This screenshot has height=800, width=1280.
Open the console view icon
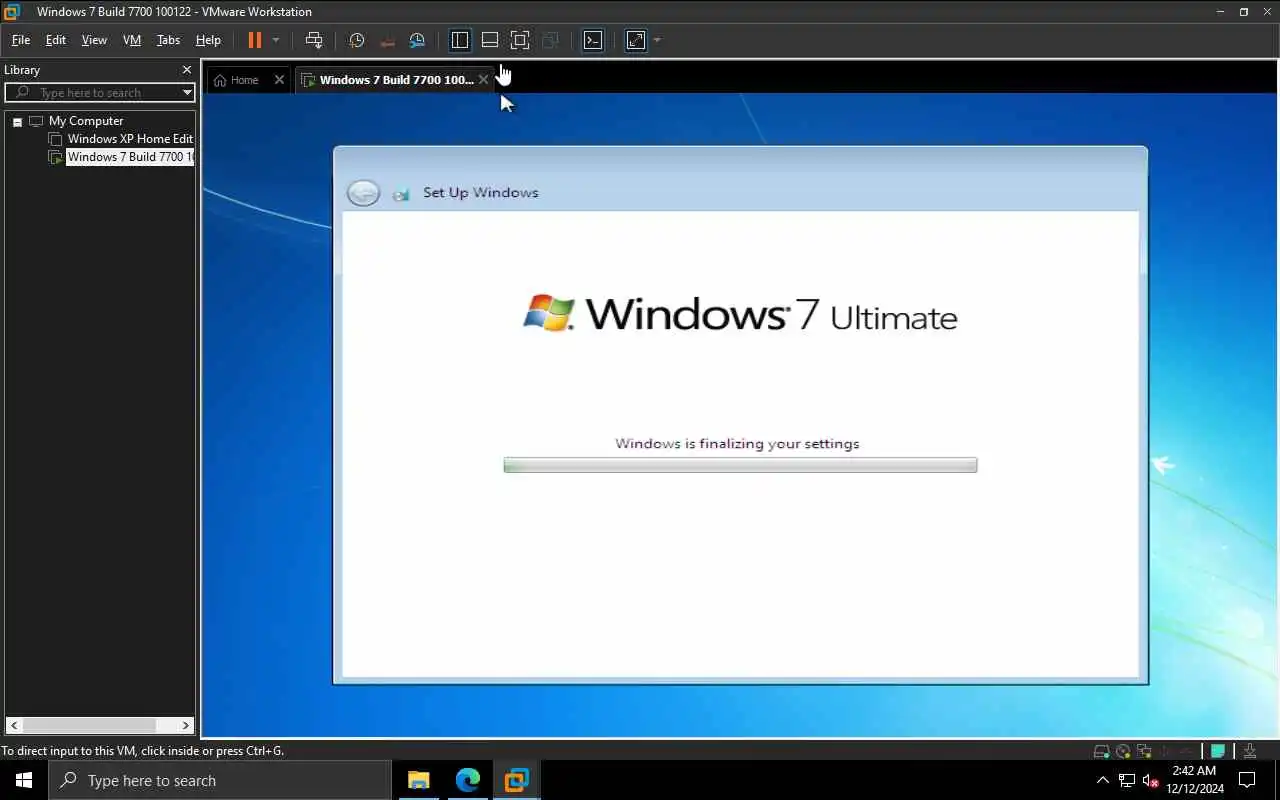pos(593,40)
